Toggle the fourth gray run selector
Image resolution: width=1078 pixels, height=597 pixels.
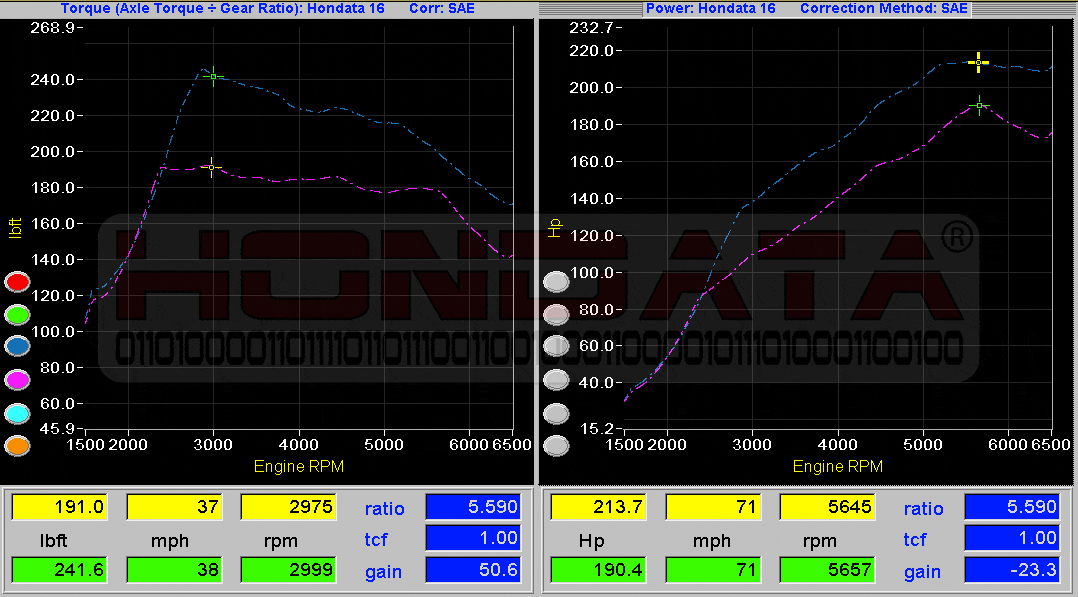pyautogui.click(x=556, y=379)
